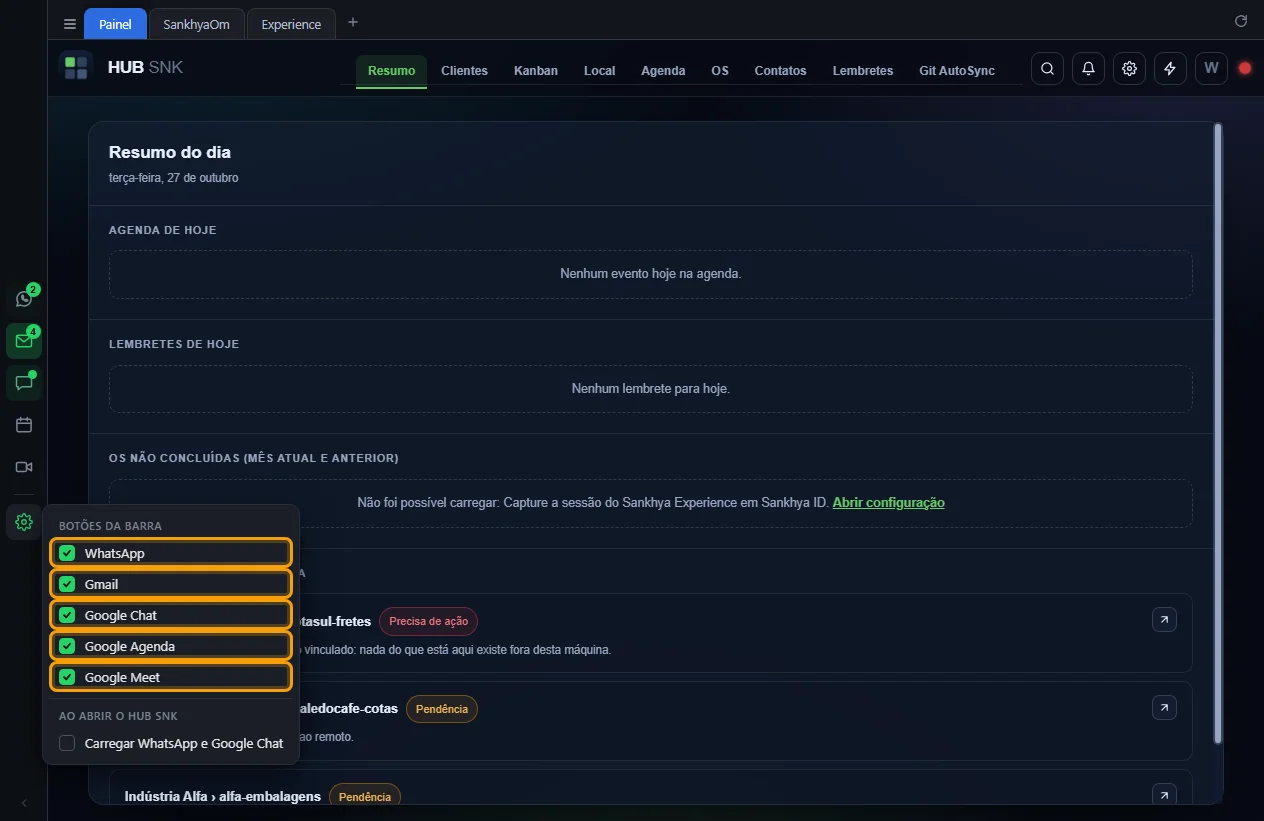
Task: Click the lightning bolt quick actions icon
Action: (1170, 69)
